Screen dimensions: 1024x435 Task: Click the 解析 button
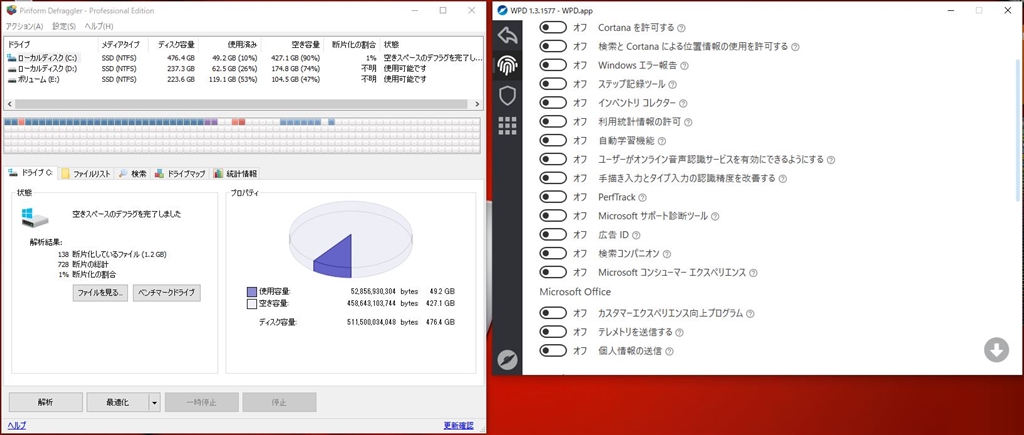(x=46, y=402)
